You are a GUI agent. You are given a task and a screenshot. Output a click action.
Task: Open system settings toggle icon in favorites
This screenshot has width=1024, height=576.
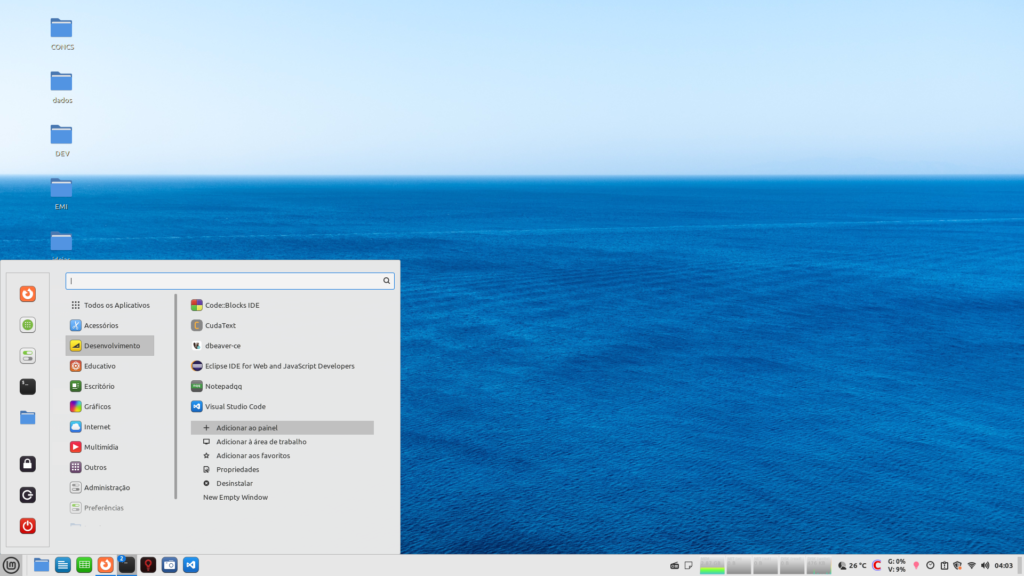pyautogui.click(x=28, y=356)
